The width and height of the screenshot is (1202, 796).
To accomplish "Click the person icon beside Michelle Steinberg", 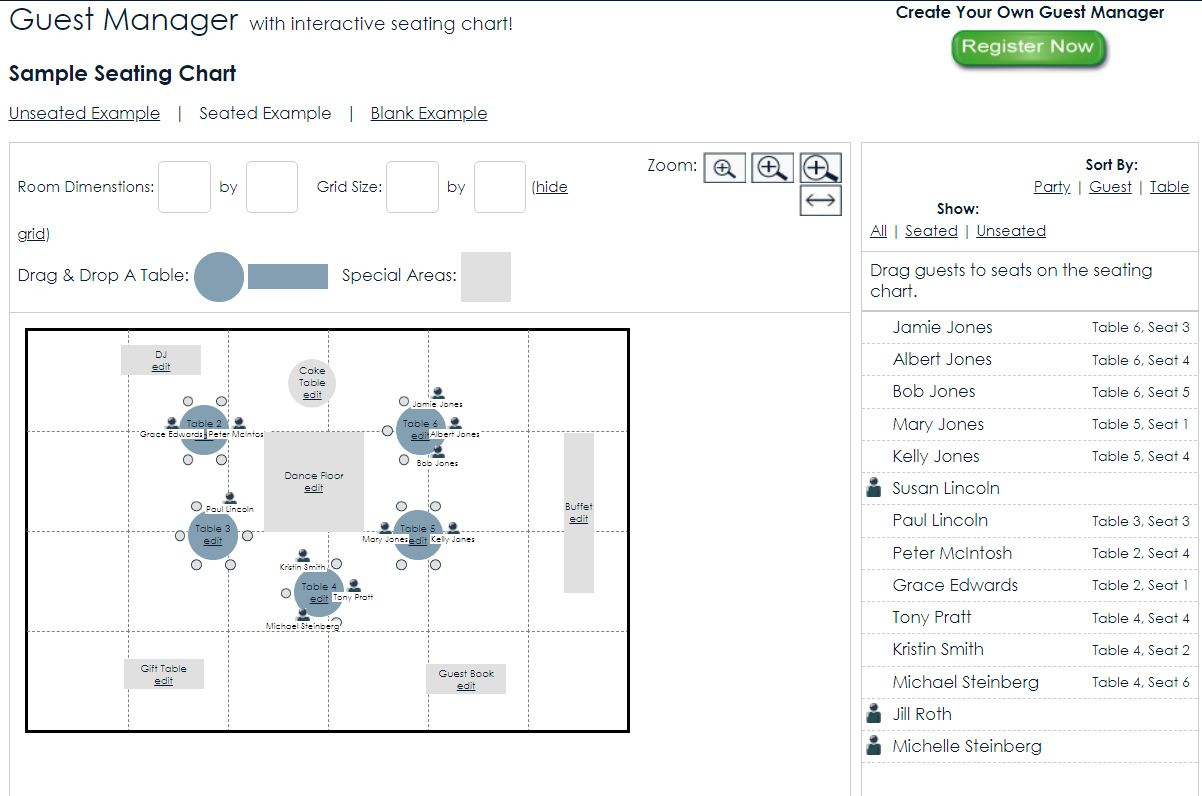I will point(874,746).
